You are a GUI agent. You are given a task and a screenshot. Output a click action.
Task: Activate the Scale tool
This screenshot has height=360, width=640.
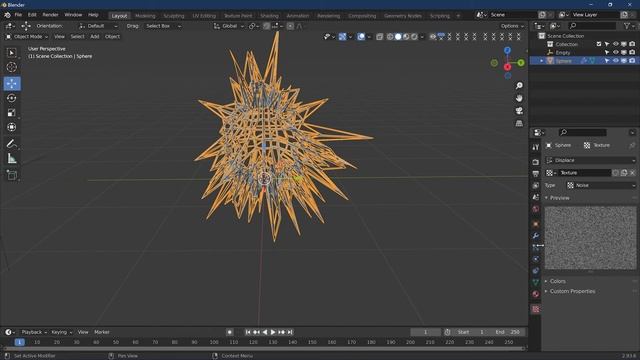coord(11,113)
